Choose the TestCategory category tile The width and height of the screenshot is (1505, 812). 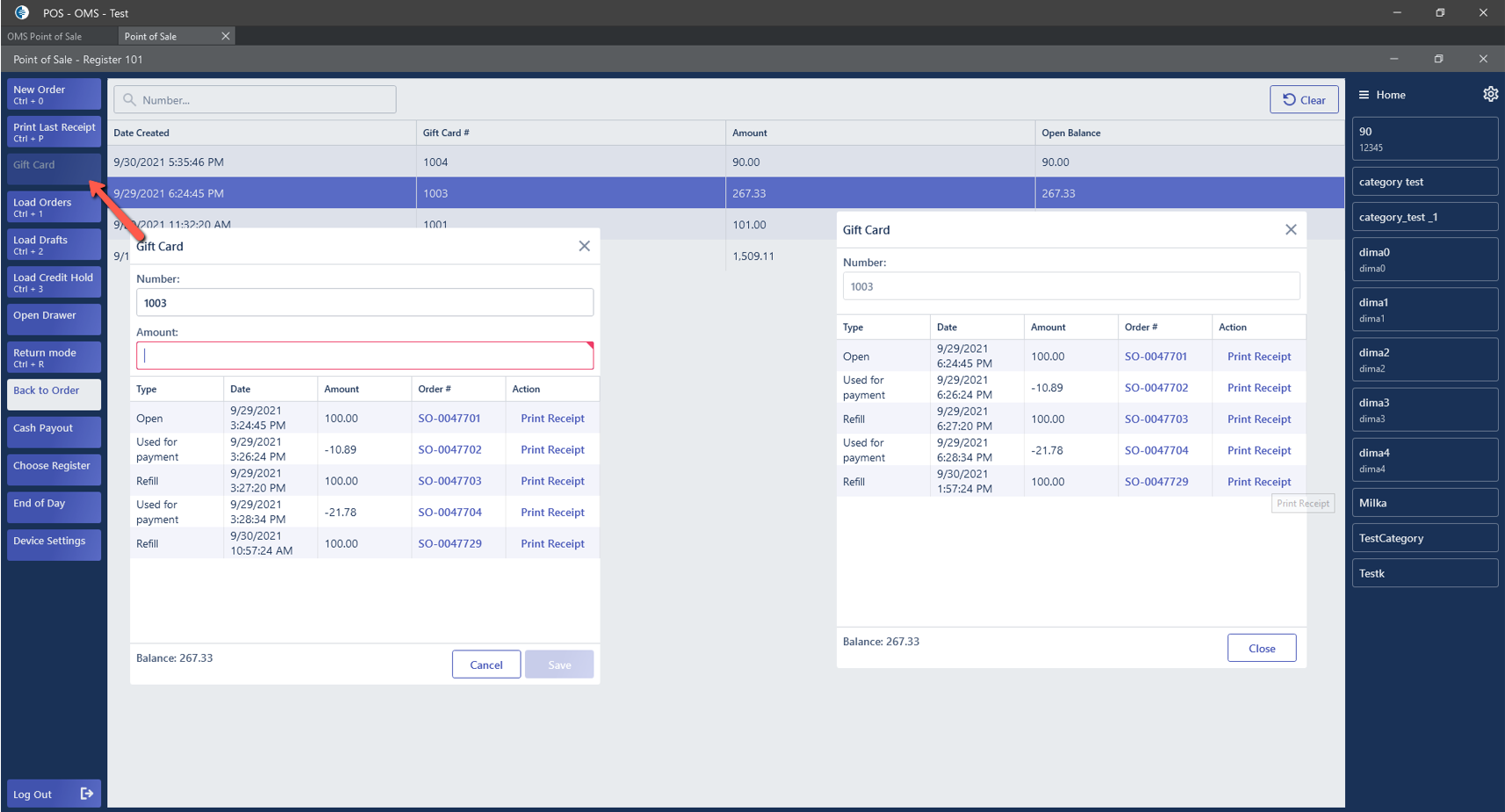pyautogui.click(x=1423, y=538)
